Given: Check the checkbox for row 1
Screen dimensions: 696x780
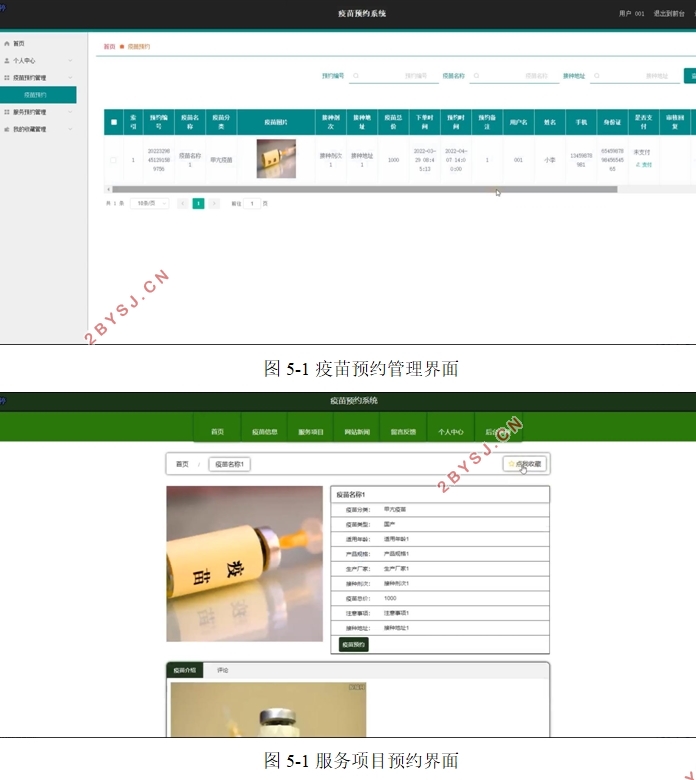Looking at the screenshot, I should [113, 160].
